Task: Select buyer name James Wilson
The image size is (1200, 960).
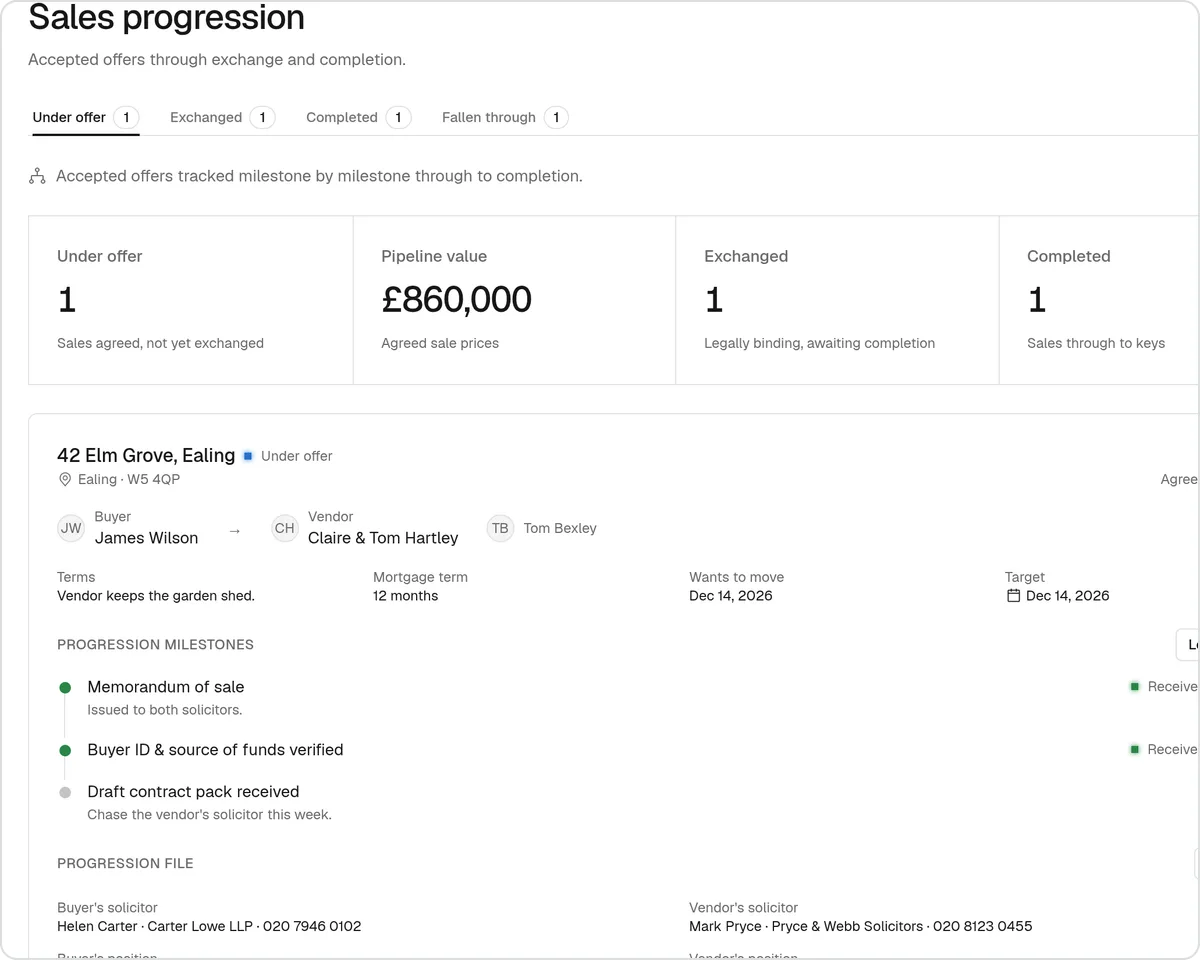Action: [x=147, y=538]
